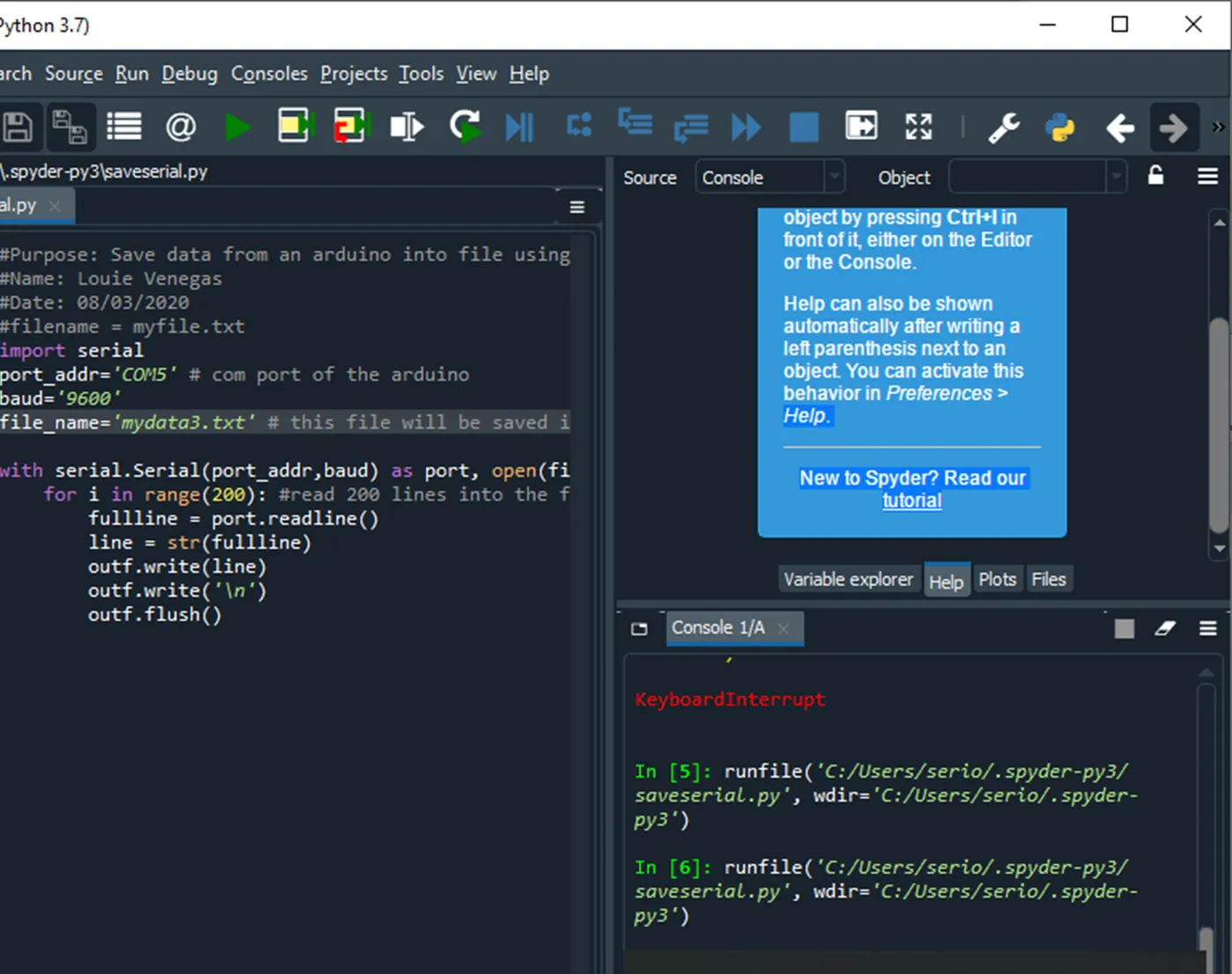This screenshot has width=1232, height=974.
Task: Click the Save all files icon
Action: [x=69, y=128]
